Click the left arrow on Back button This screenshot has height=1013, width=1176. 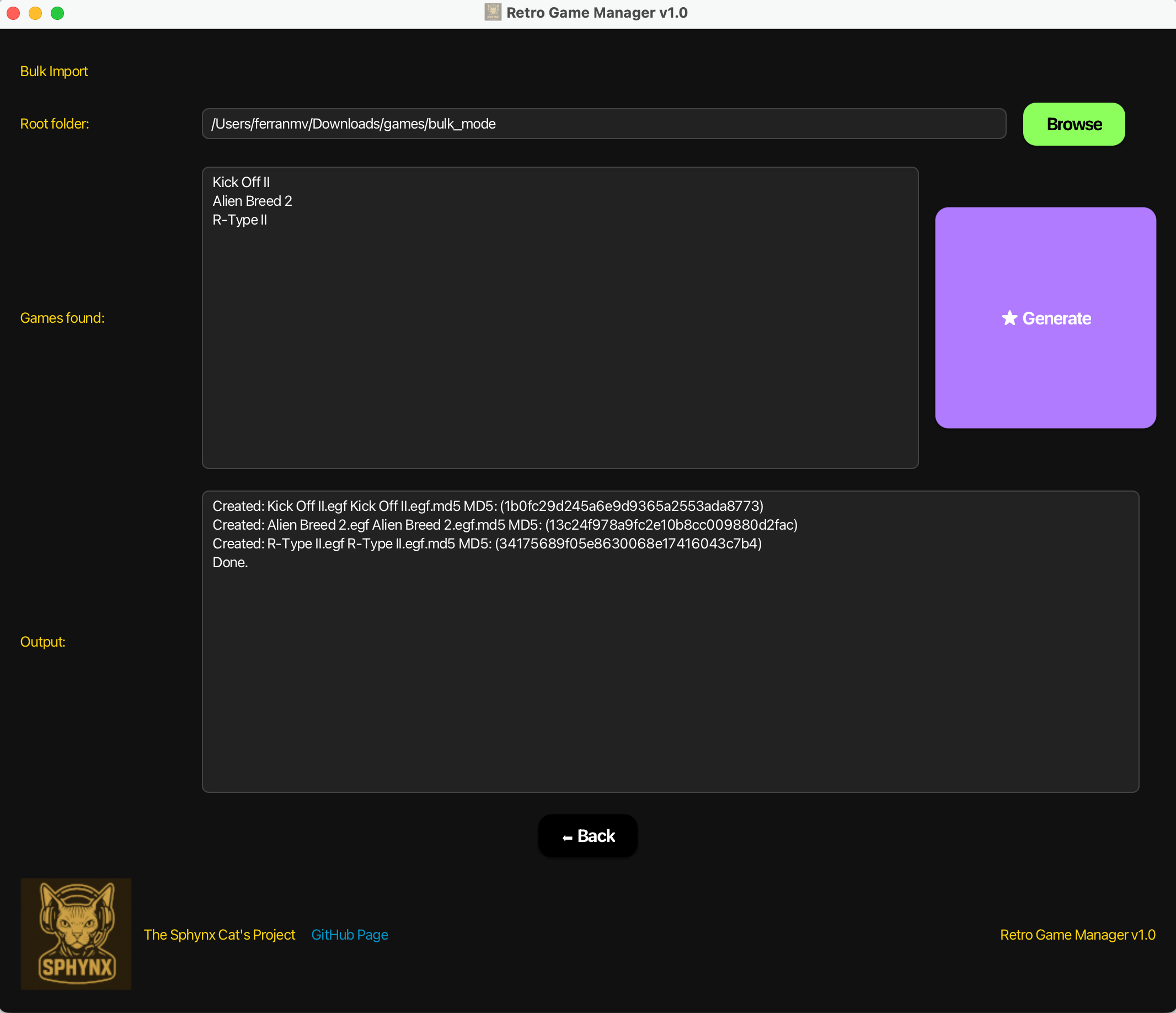(x=567, y=838)
